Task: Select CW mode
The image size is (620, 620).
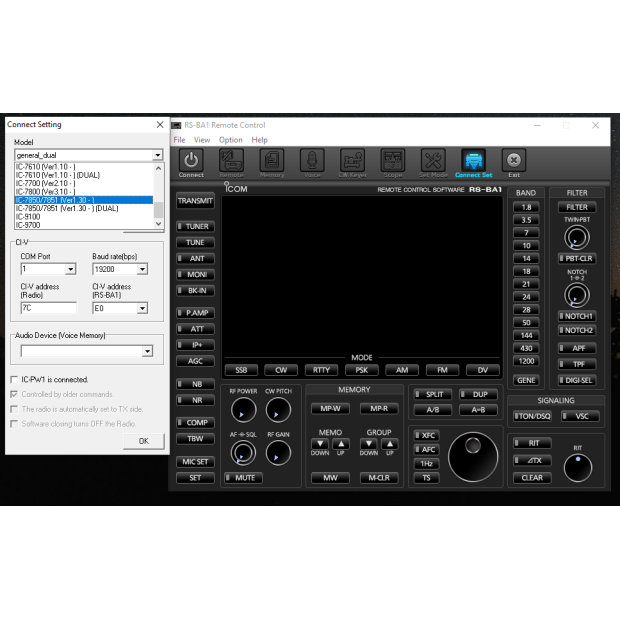Action: click(281, 370)
